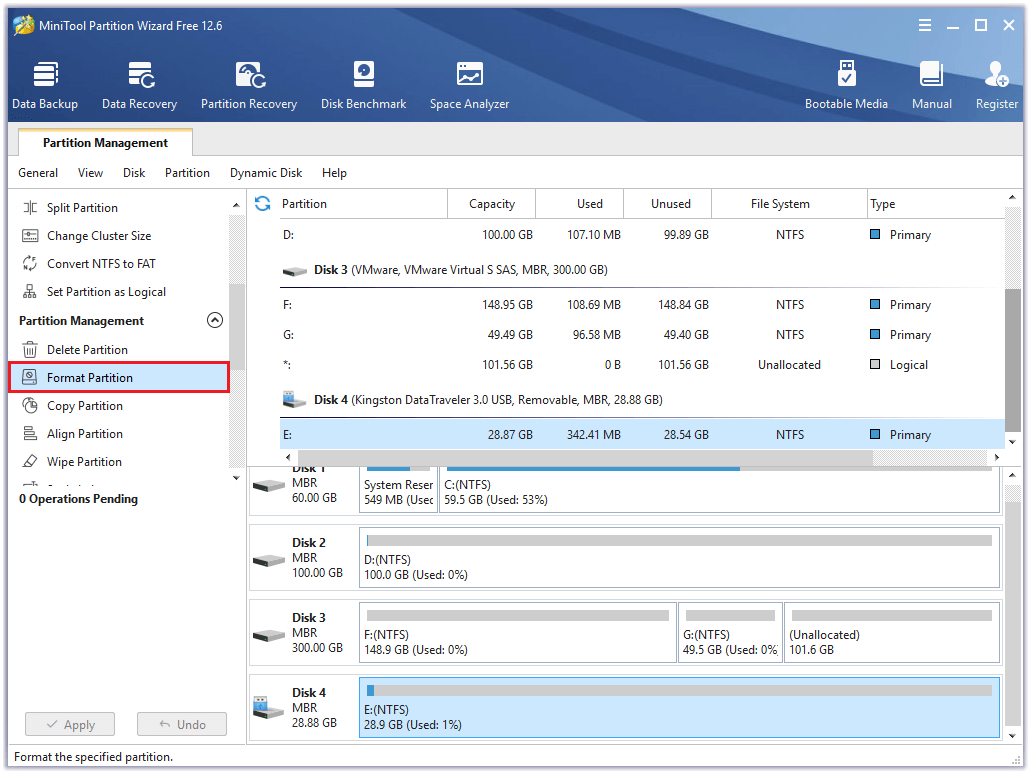Click the Wipe Partition icon
This screenshot has width=1033, height=775.
pyautogui.click(x=30, y=461)
